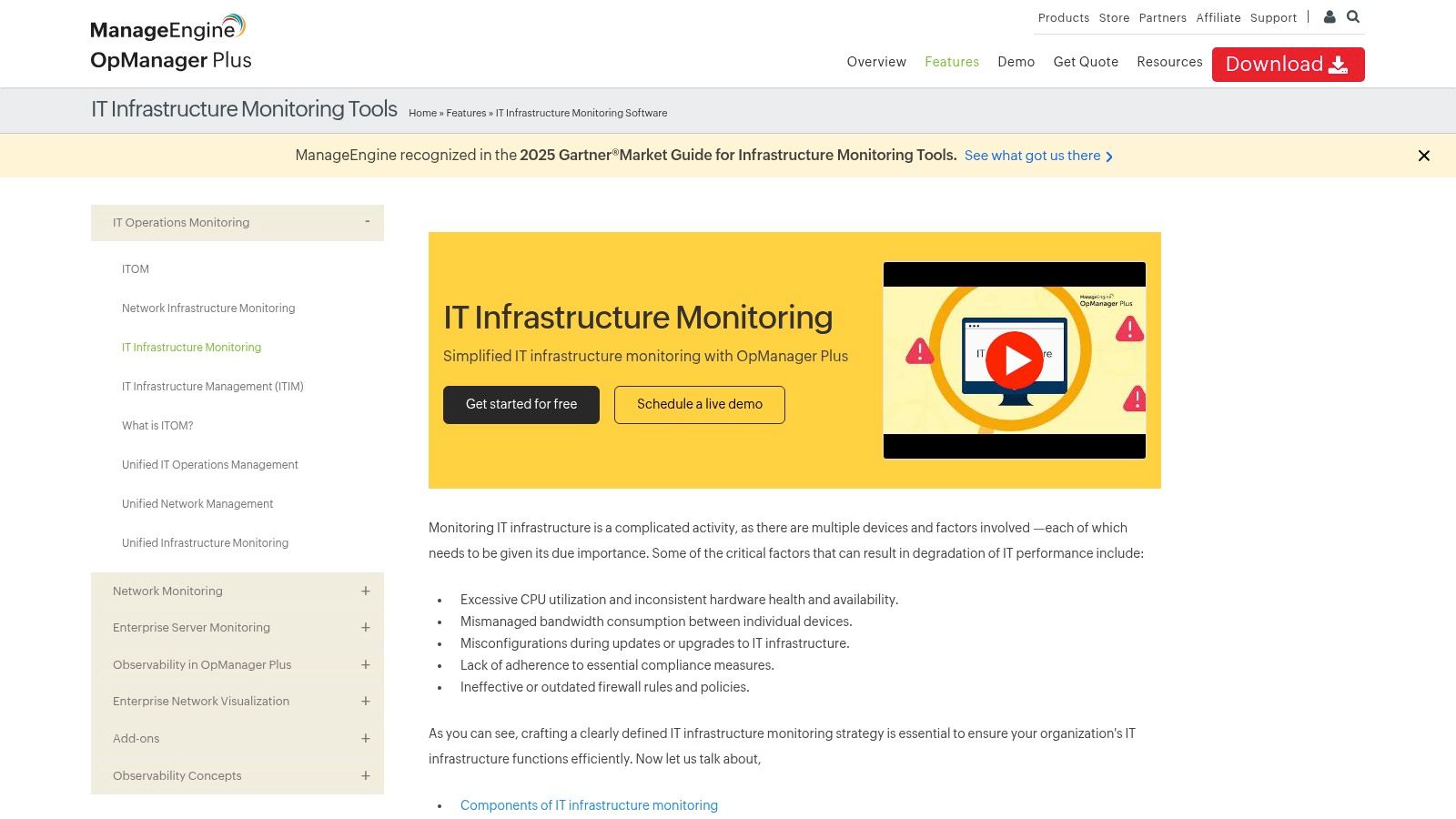Follow the See what got us there link
The width and height of the screenshot is (1456, 819).
coord(1038,156)
